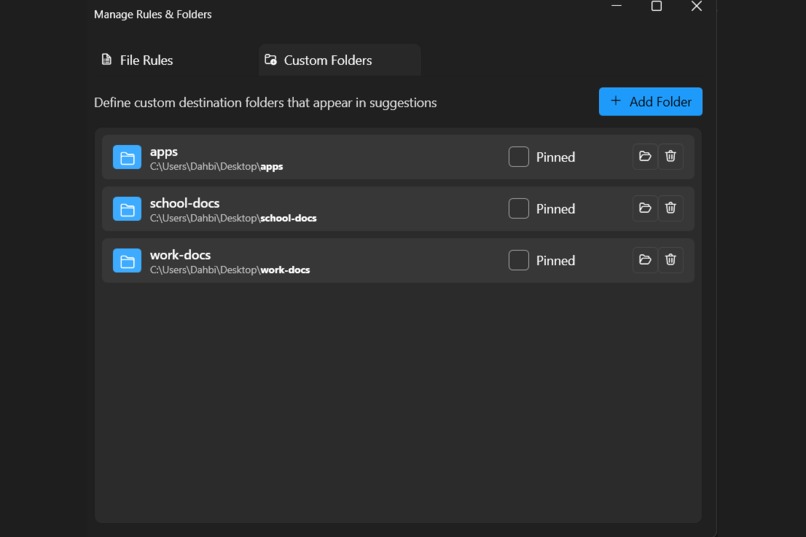This screenshot has width=806, height=537.
Task: Click the blue folder icon for apps
Action: pyautogui.click(x=127, y=157)
